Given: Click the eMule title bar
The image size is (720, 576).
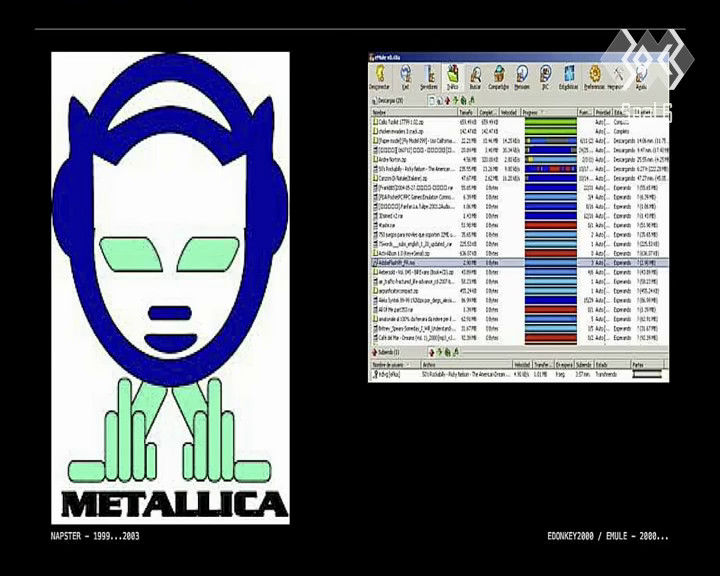Looking at the screenshot, I should pyautogui.click(x=518, y=57).
